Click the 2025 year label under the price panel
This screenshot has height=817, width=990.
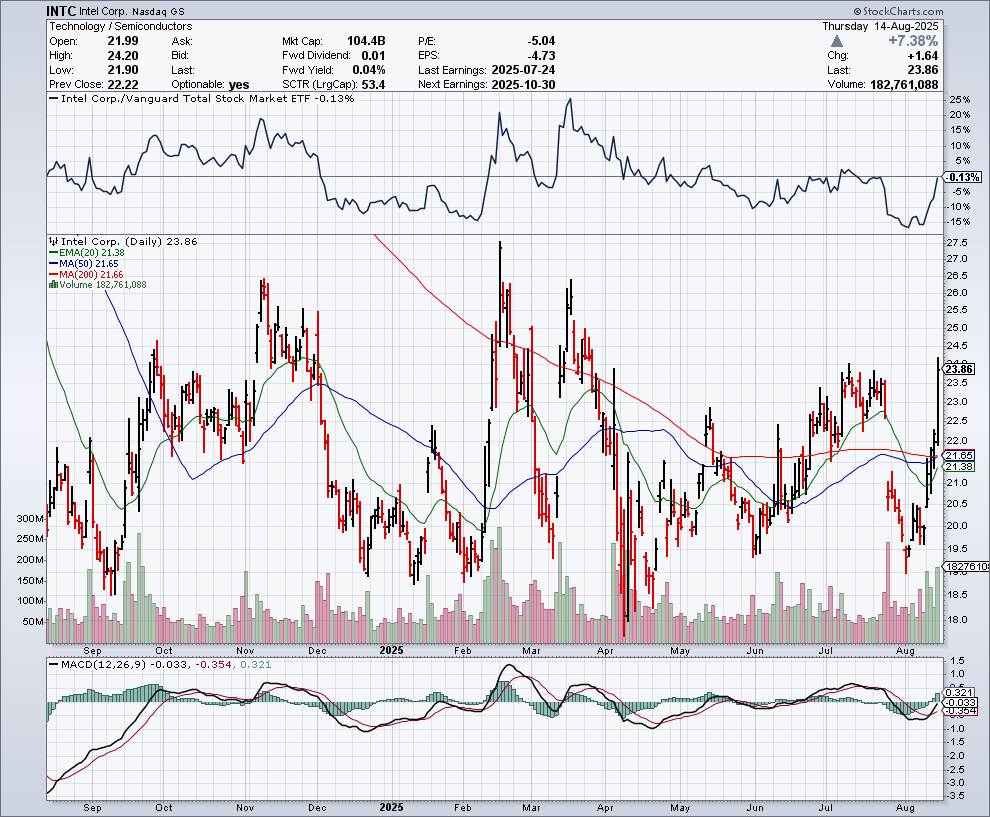391,650
